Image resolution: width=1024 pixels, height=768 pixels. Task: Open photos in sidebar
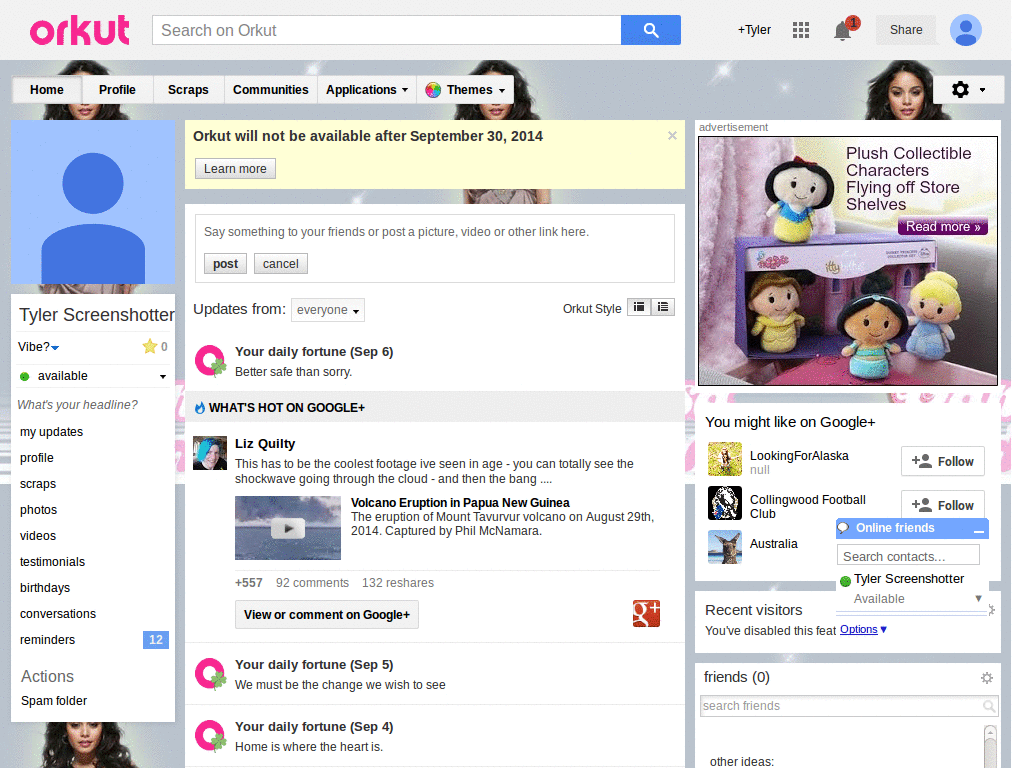coord(39,509)
